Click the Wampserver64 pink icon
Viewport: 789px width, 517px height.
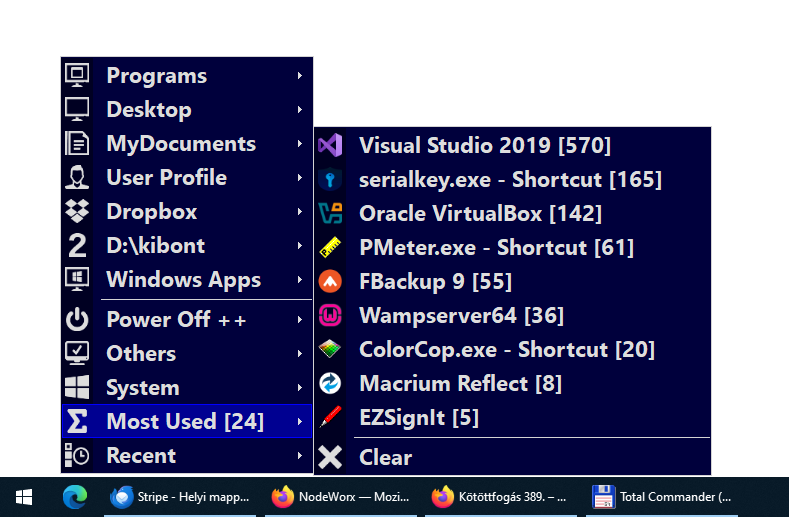[330, 316]
